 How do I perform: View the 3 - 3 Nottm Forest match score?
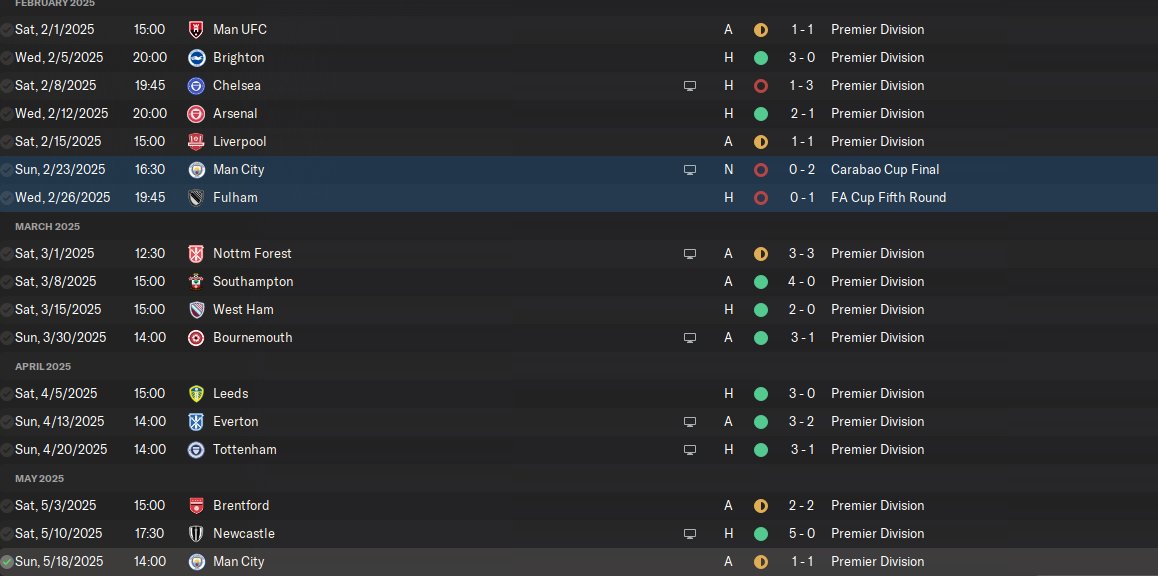[x=801, y=254]
